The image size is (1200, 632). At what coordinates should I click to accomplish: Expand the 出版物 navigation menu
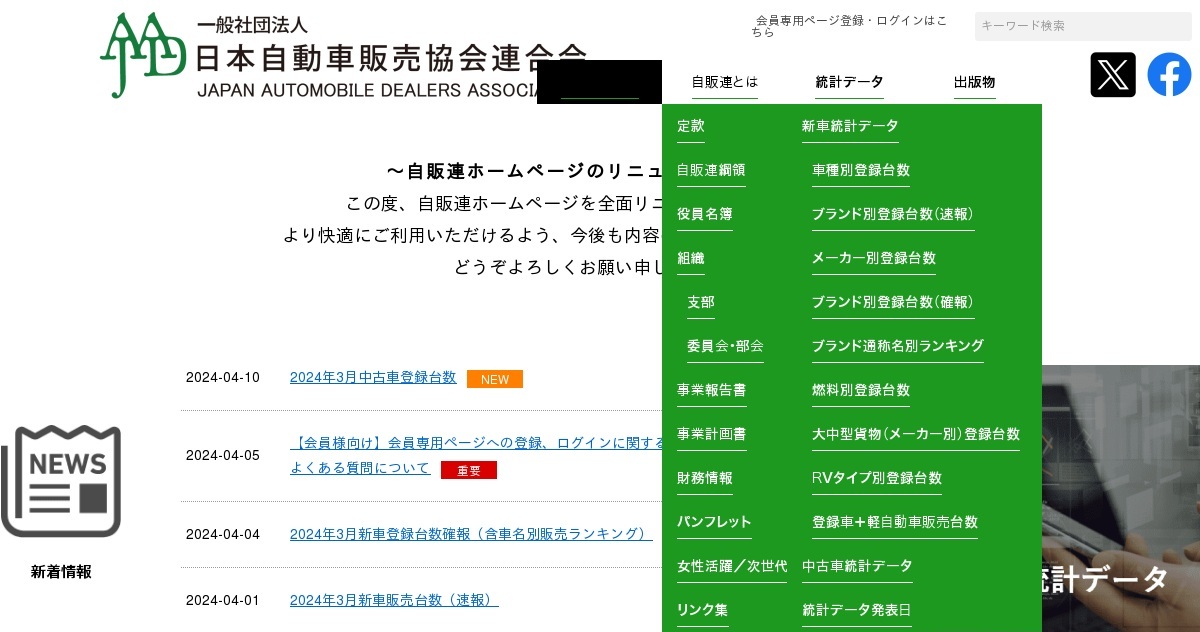tap(974, 82)
